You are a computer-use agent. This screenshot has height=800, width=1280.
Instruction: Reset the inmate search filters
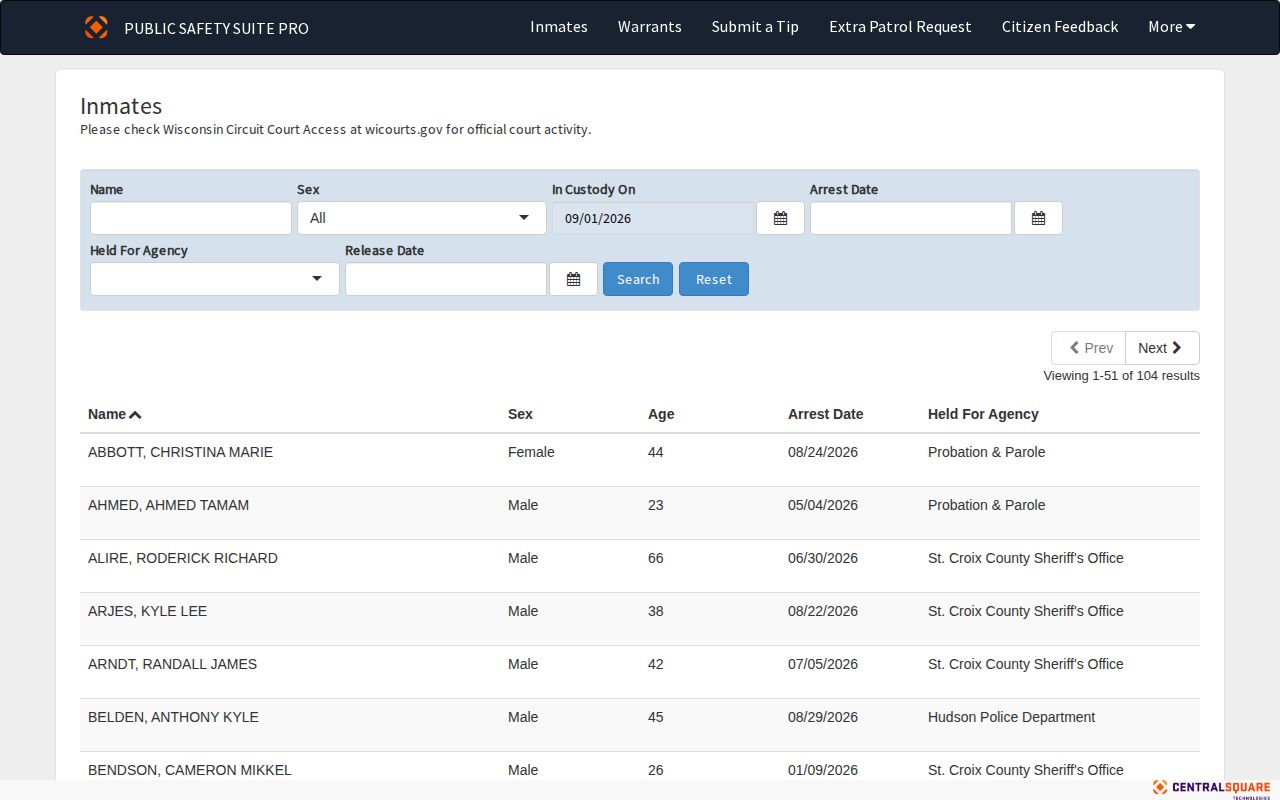tap(714, 279)
